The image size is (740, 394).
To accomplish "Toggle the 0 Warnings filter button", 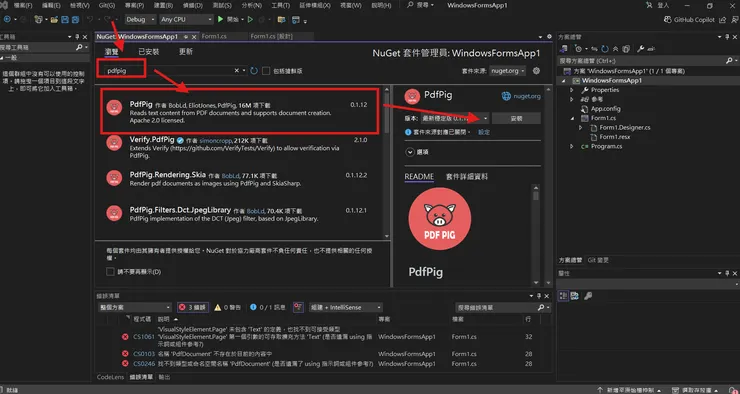I will coord(227,307).
